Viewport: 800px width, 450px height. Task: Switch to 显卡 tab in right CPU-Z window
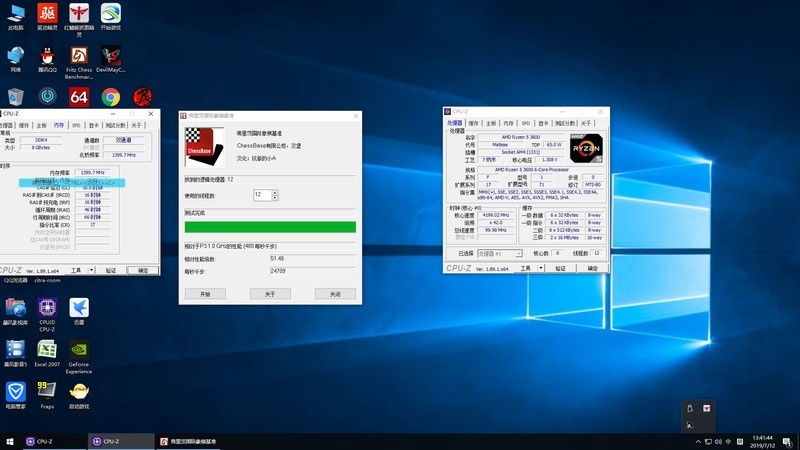[x=543, y=123]
